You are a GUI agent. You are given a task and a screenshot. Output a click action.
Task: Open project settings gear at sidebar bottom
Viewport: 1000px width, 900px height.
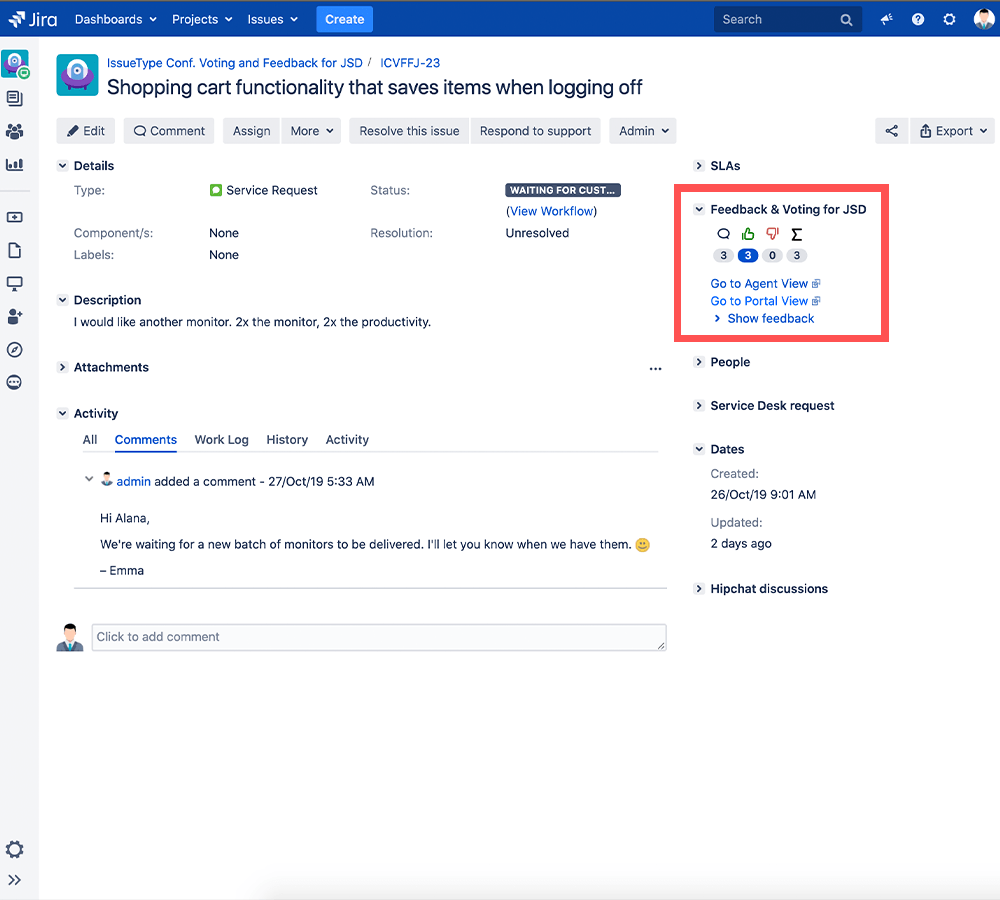(15, 849)
